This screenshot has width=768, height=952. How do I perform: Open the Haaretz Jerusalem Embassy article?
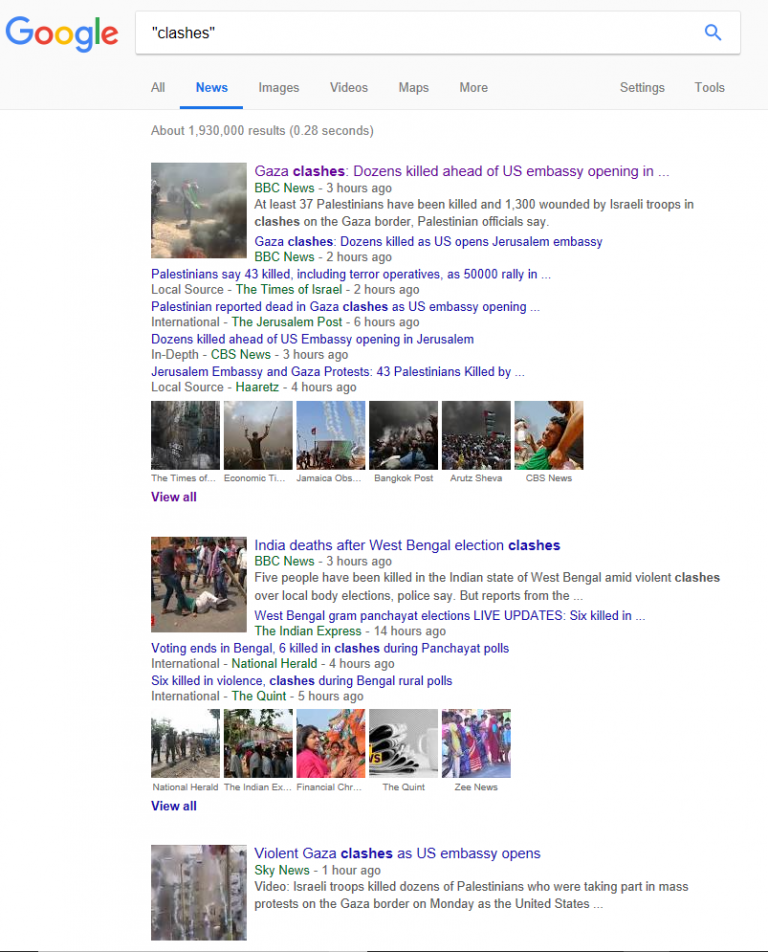[x=337, y=371]
